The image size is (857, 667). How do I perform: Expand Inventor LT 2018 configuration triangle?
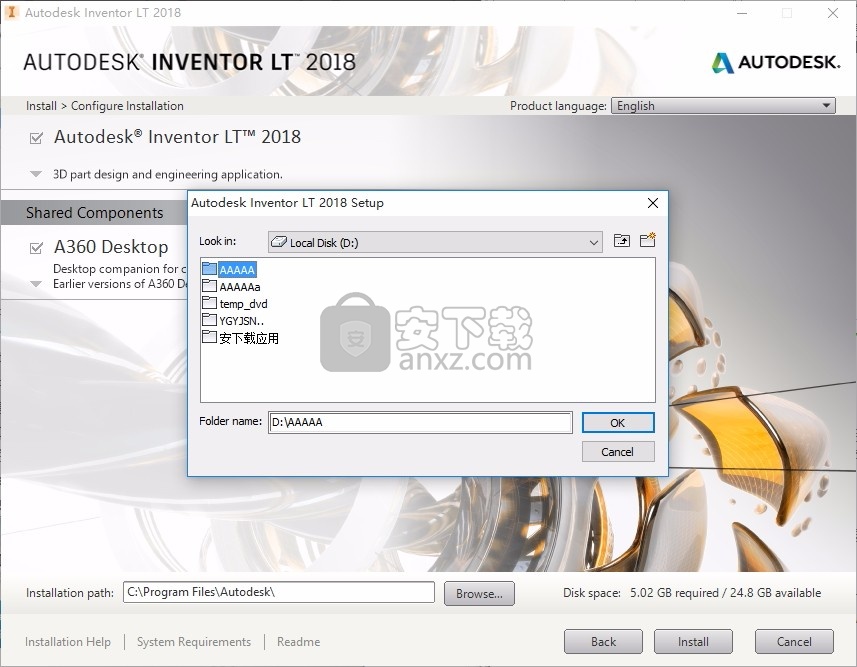(36, 174)
